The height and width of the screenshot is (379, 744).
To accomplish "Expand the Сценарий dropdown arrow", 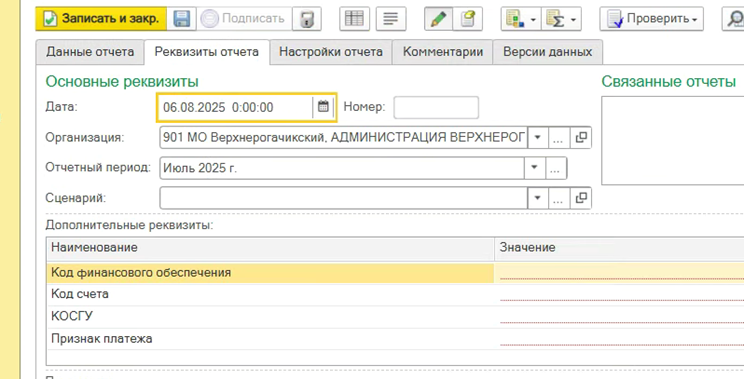I will [x=538, y=198].
